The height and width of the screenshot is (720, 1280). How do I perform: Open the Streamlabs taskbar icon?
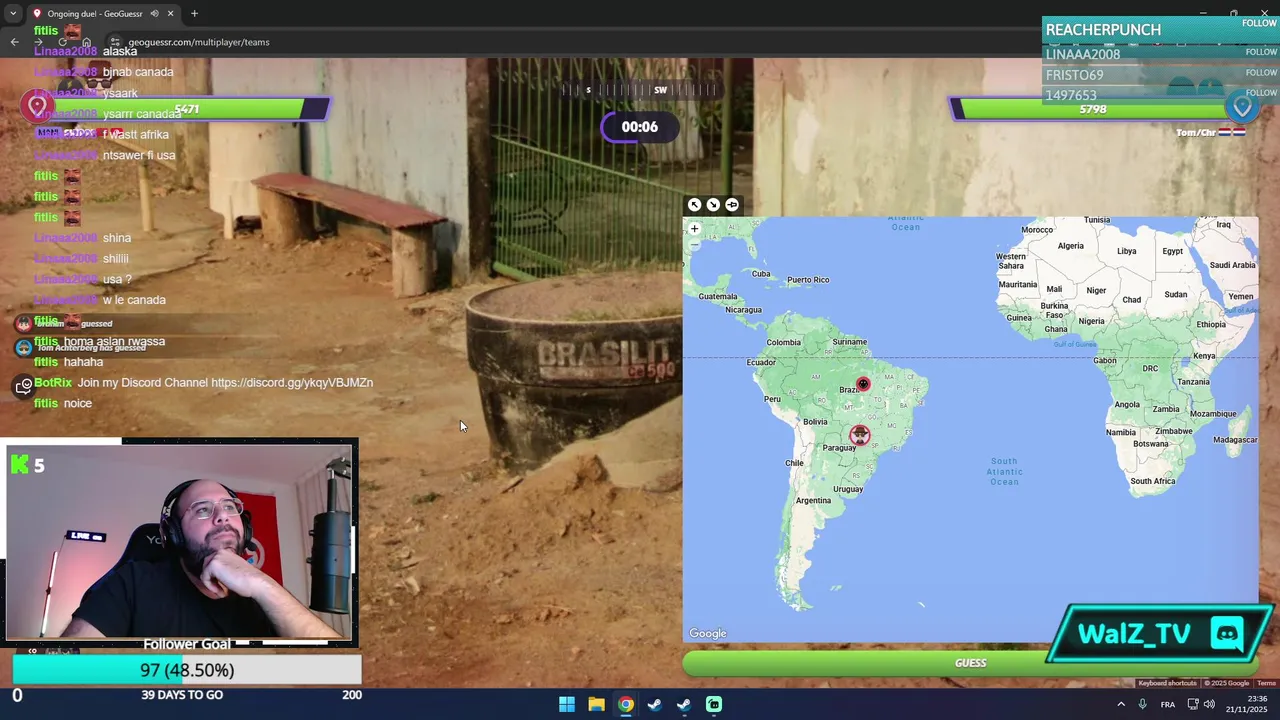pyautogui.click(x=714, y=704)
